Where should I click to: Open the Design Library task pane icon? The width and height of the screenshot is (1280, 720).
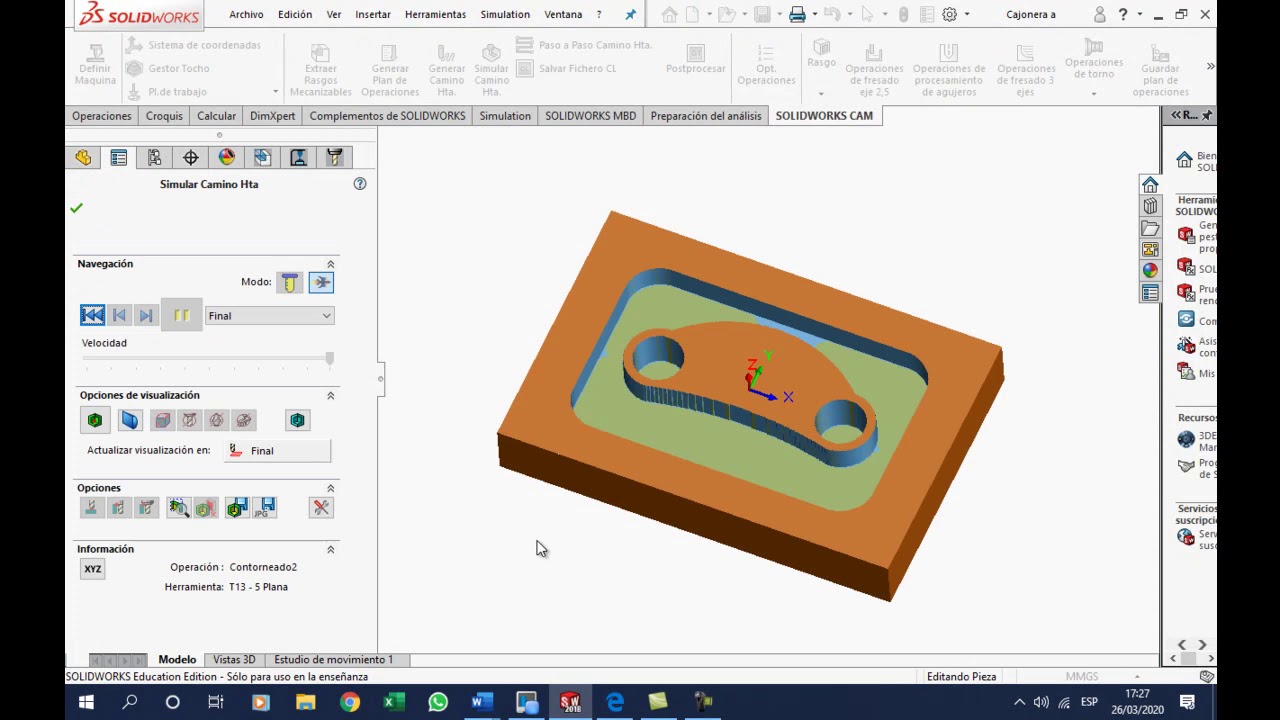1150,207
